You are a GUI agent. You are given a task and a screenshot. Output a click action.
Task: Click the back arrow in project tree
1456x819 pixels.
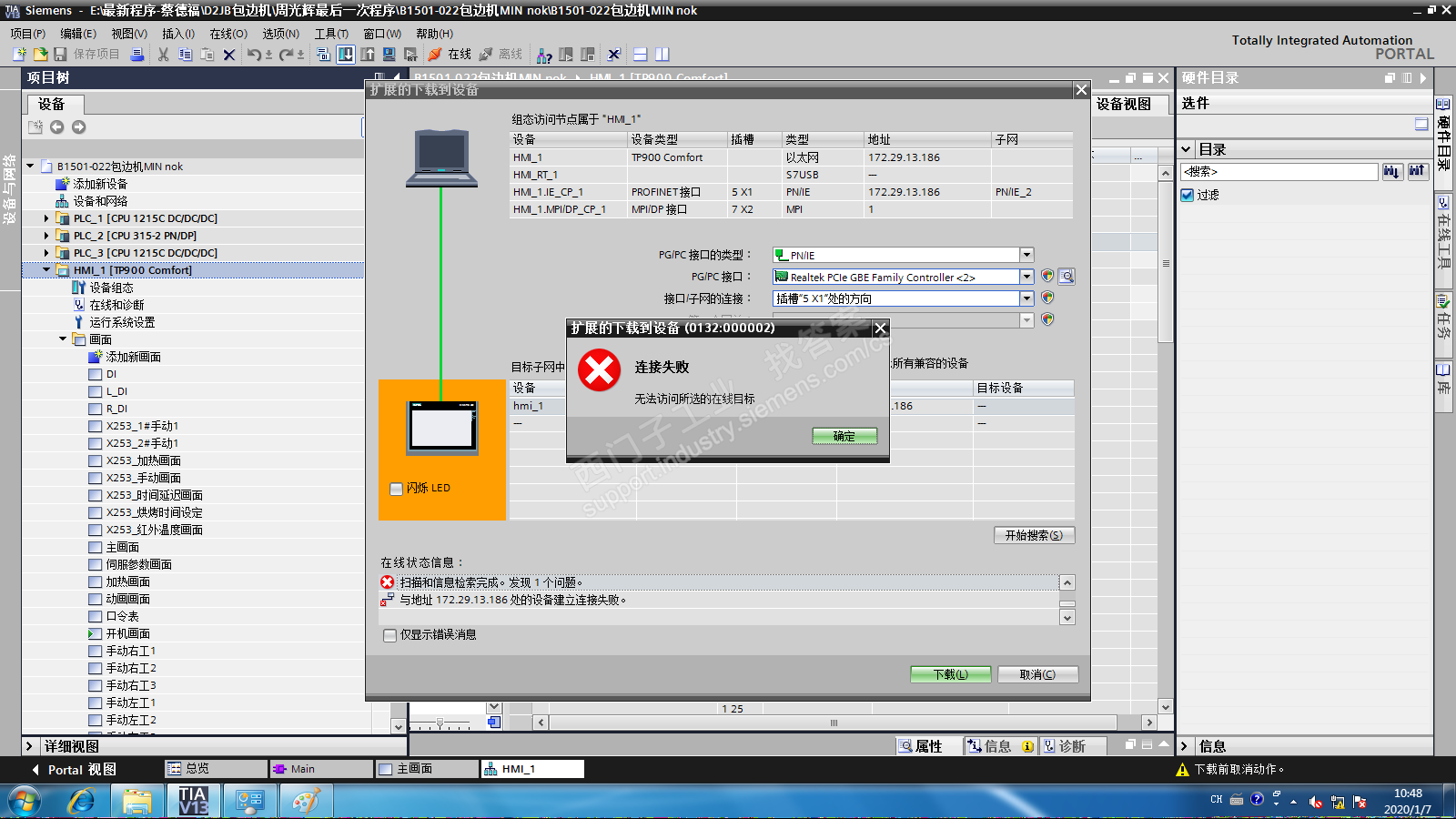tap(57, 127)
